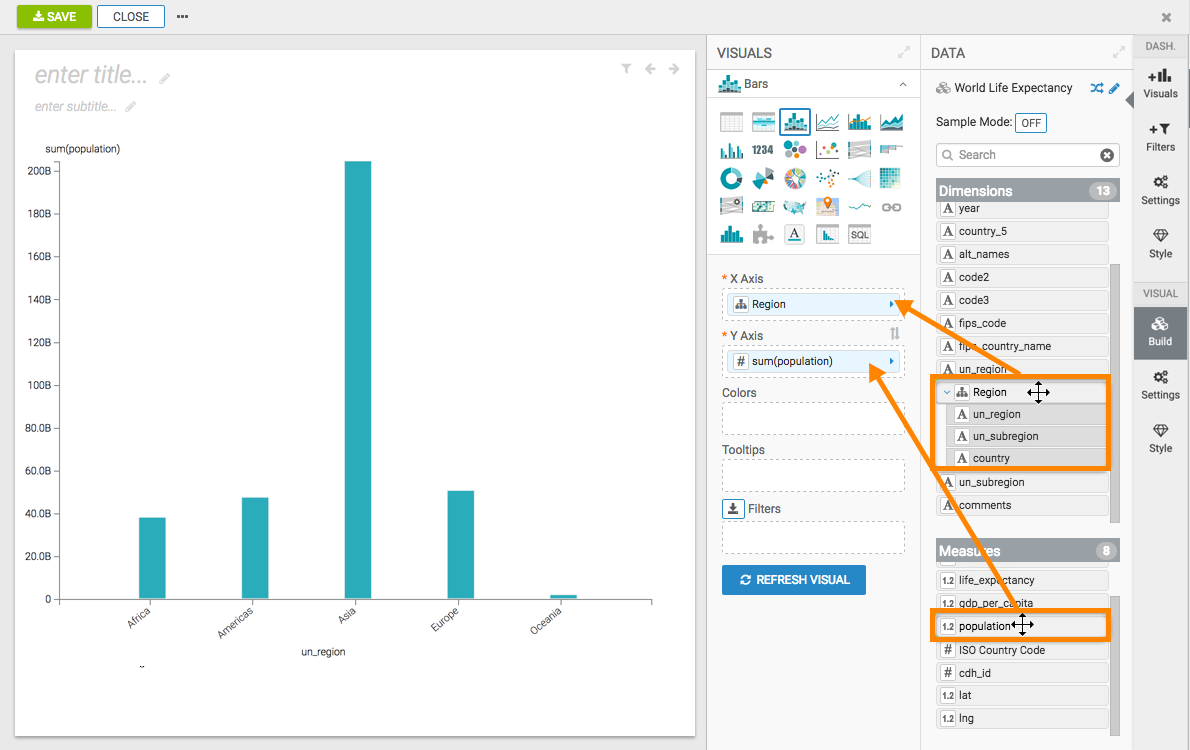Open sum(population) field options arrow

point(891,361)
